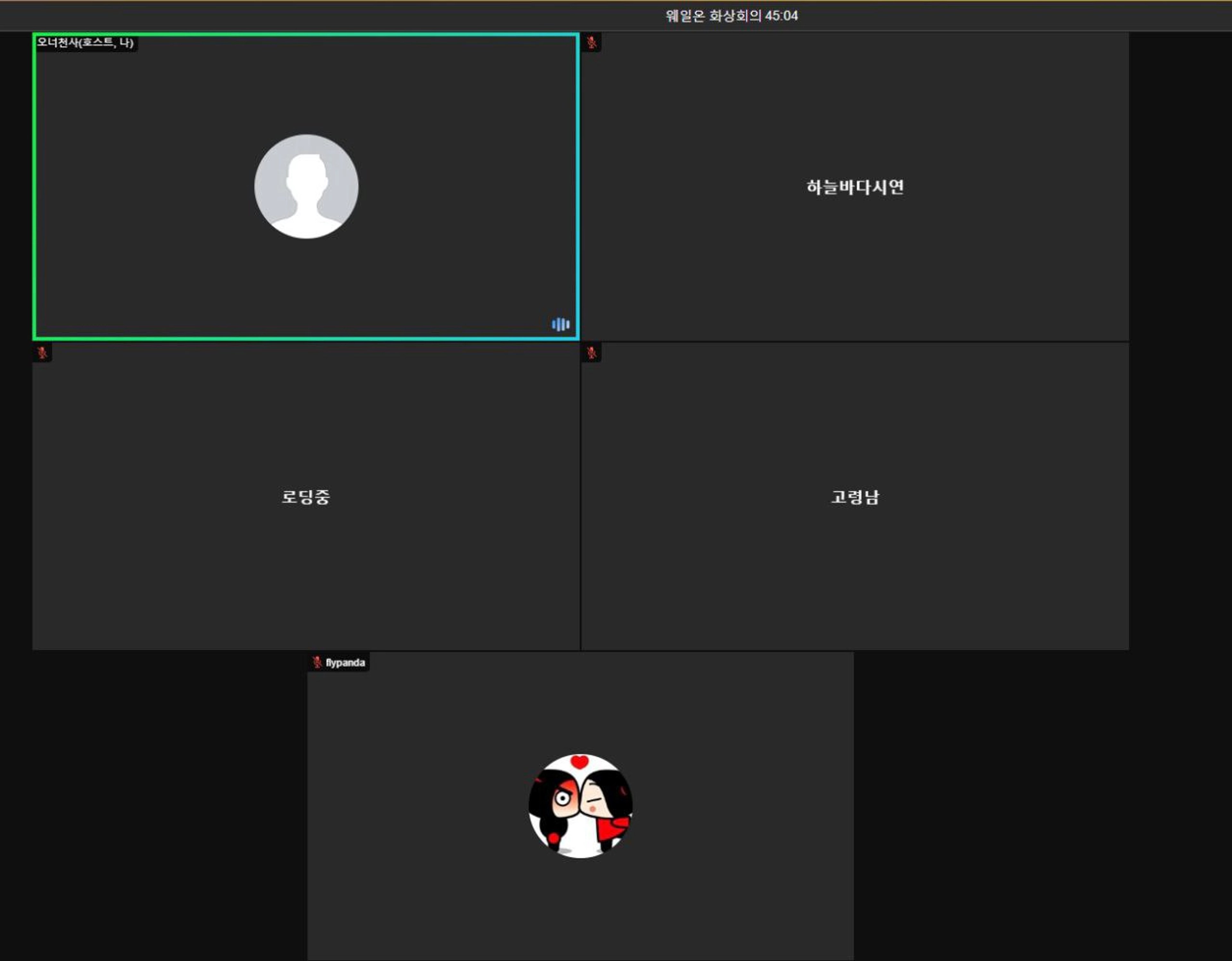This screenshot has height=961, width=1232.
Task: Click the 45:04 elapsed meeting timer
Action: click(781, 16)
